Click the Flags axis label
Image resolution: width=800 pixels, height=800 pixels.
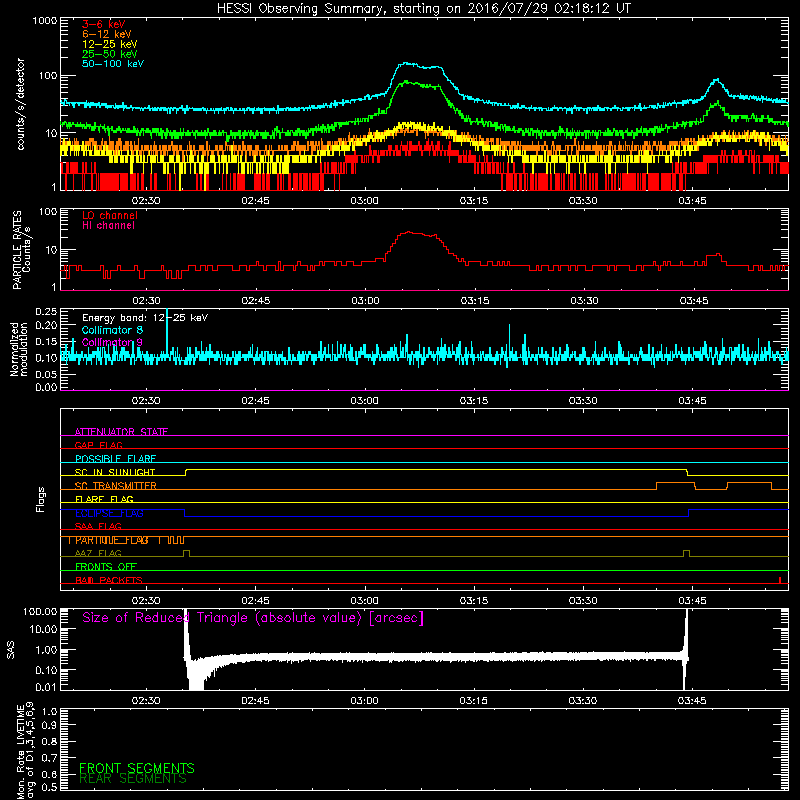tap(41, 499)
